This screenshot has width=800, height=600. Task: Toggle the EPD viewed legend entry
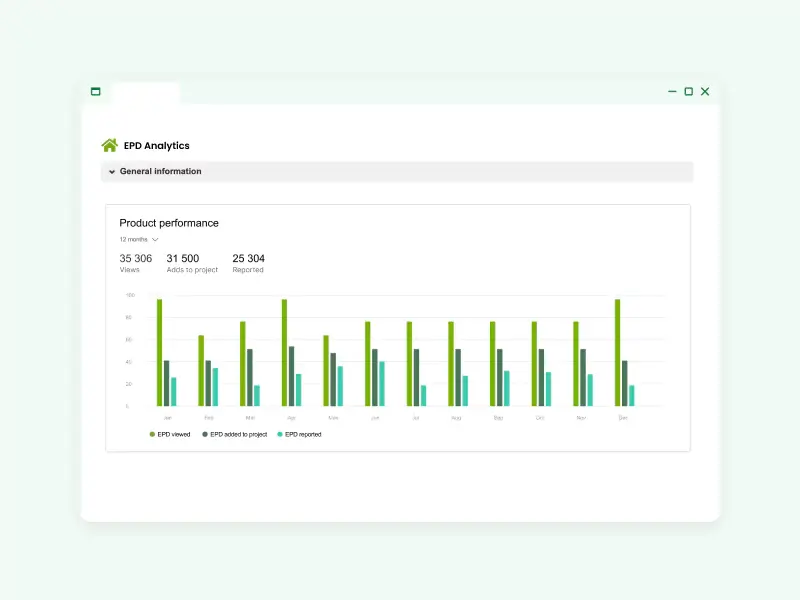click(170, 435)
